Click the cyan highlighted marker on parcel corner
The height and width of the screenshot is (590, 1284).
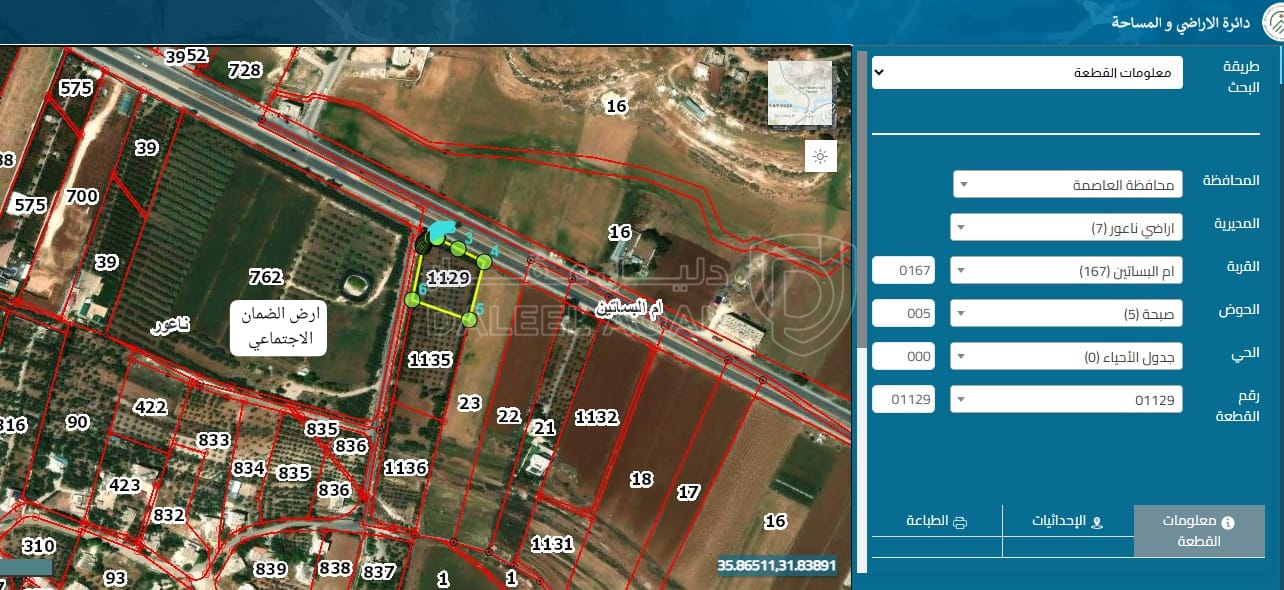point(439,234)
